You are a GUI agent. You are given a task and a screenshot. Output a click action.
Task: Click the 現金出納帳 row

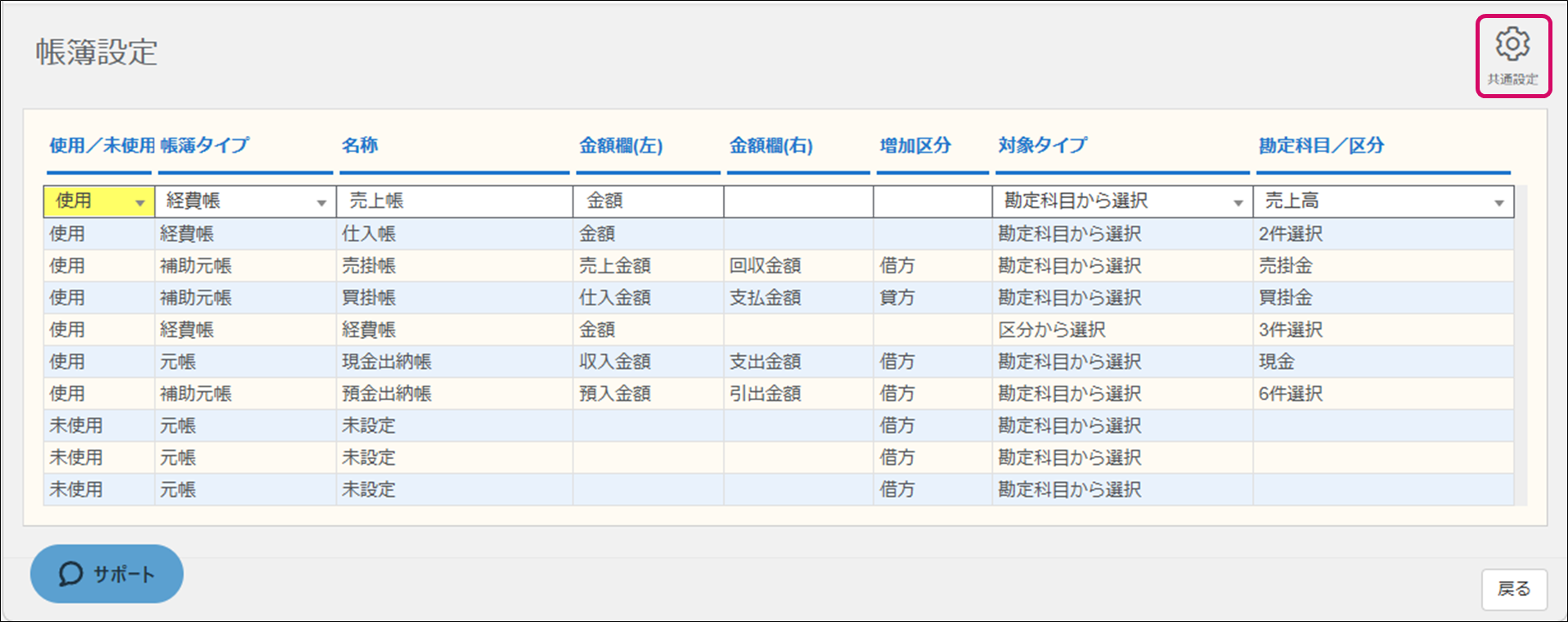pyautogui.click(x=386, y=362)
